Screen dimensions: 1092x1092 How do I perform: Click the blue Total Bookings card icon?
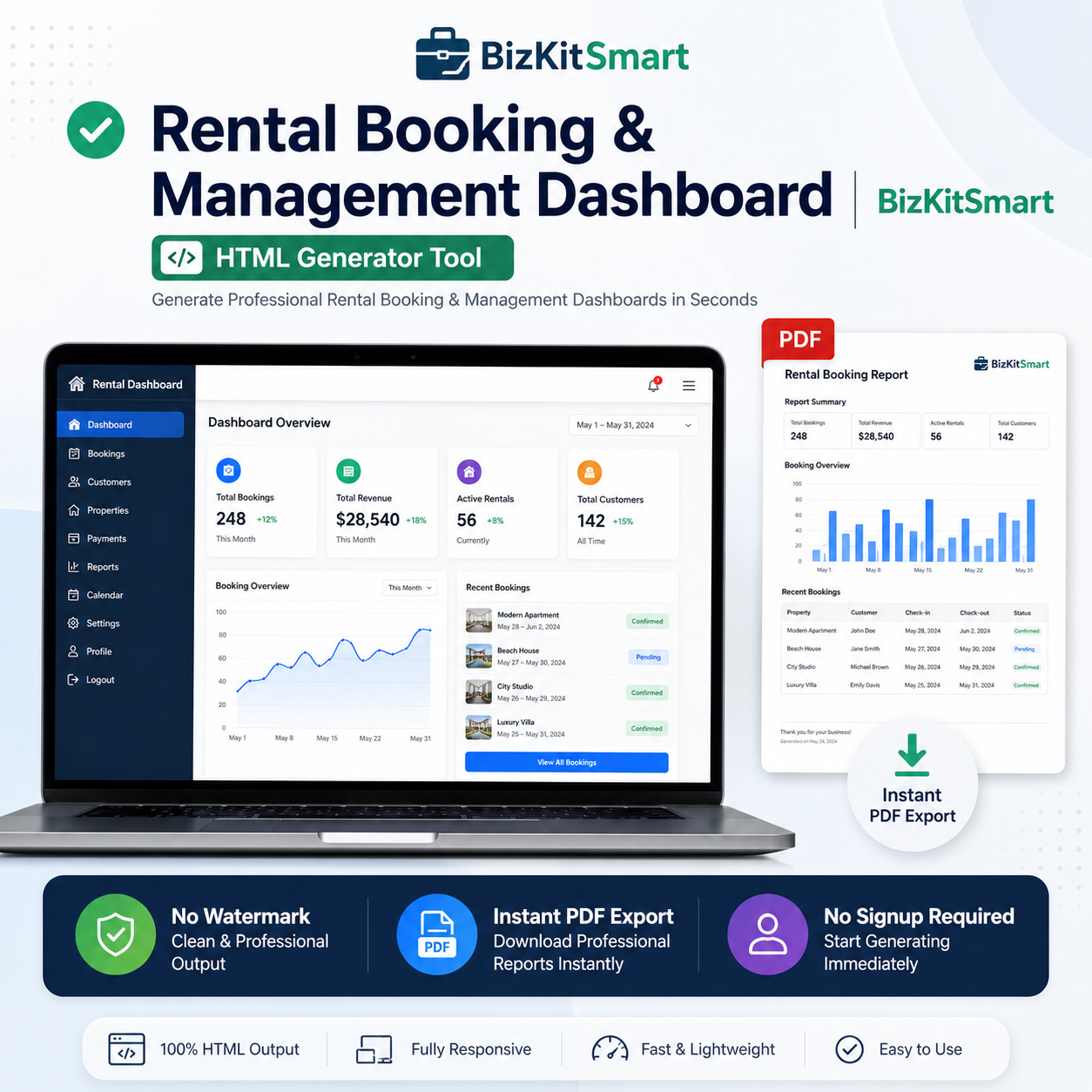pyautogui.click(x=228, y=470)
